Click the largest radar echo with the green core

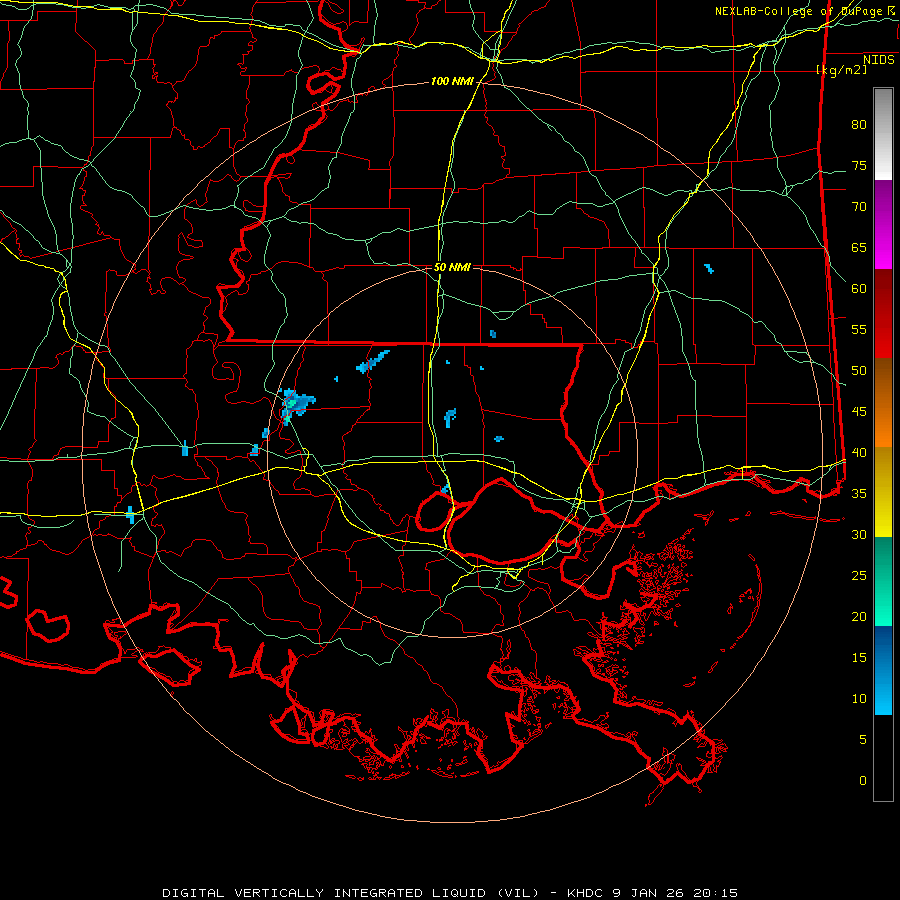[x=297, y=404]
